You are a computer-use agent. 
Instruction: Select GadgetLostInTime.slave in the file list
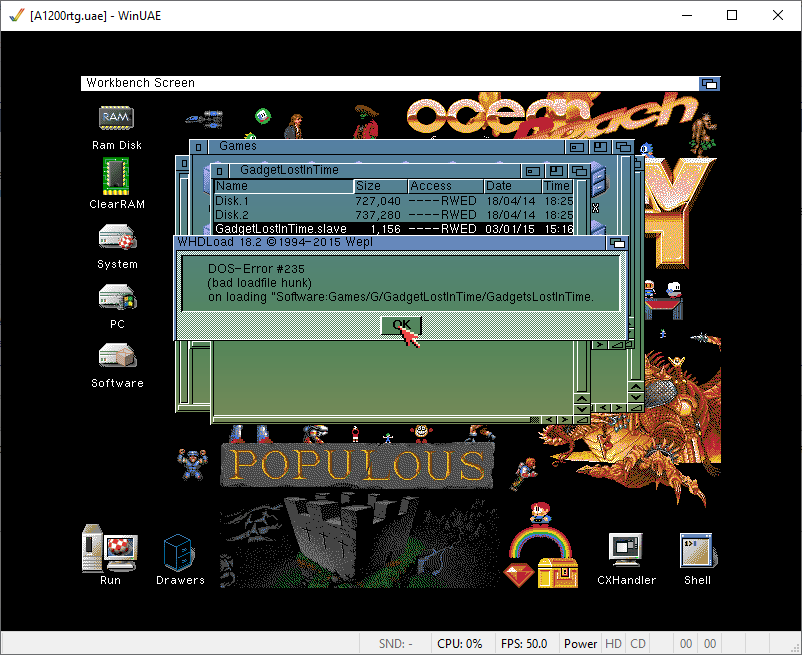tap(282, 229)
